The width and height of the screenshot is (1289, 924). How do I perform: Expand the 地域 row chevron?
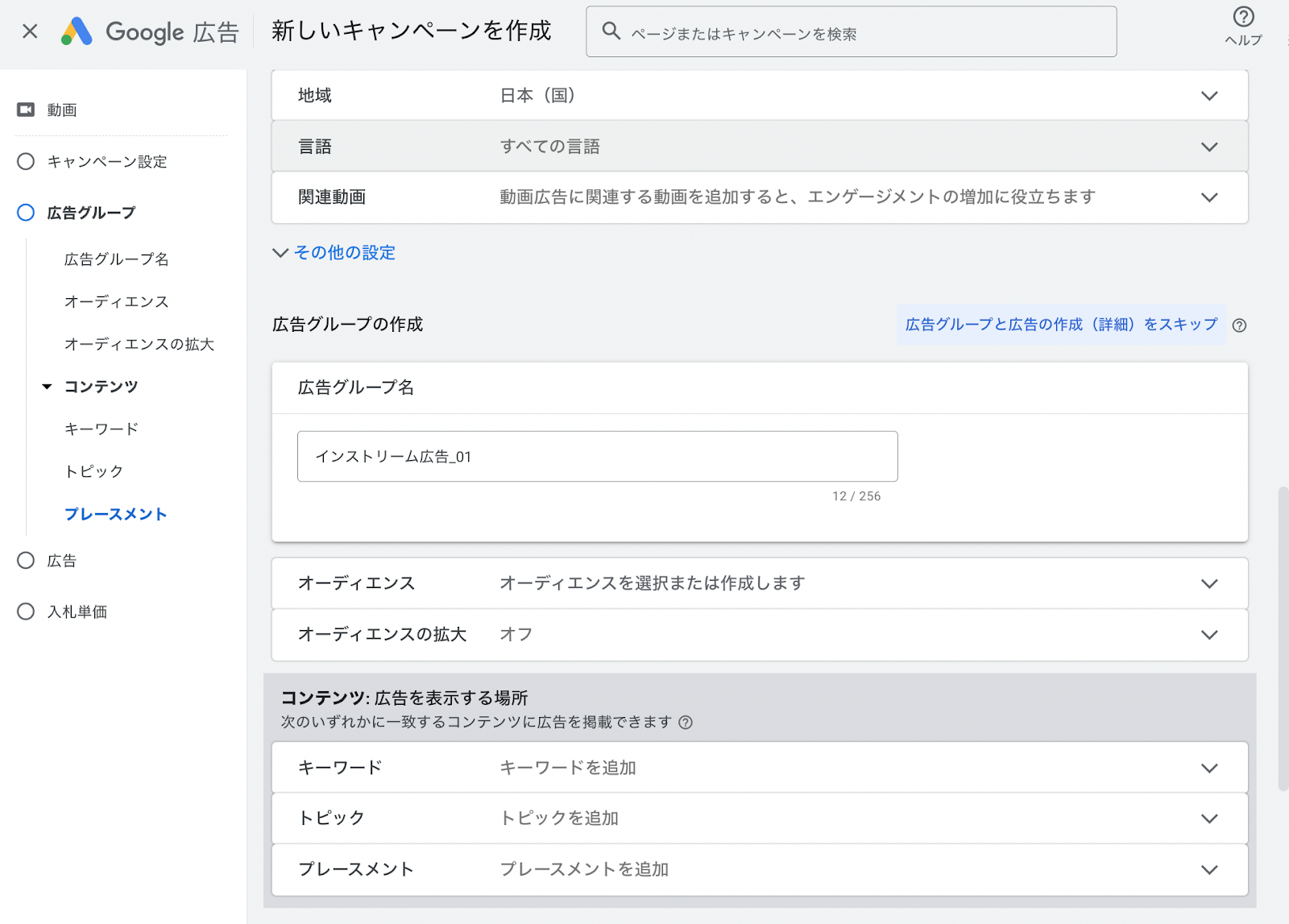tap(1209, 96)
